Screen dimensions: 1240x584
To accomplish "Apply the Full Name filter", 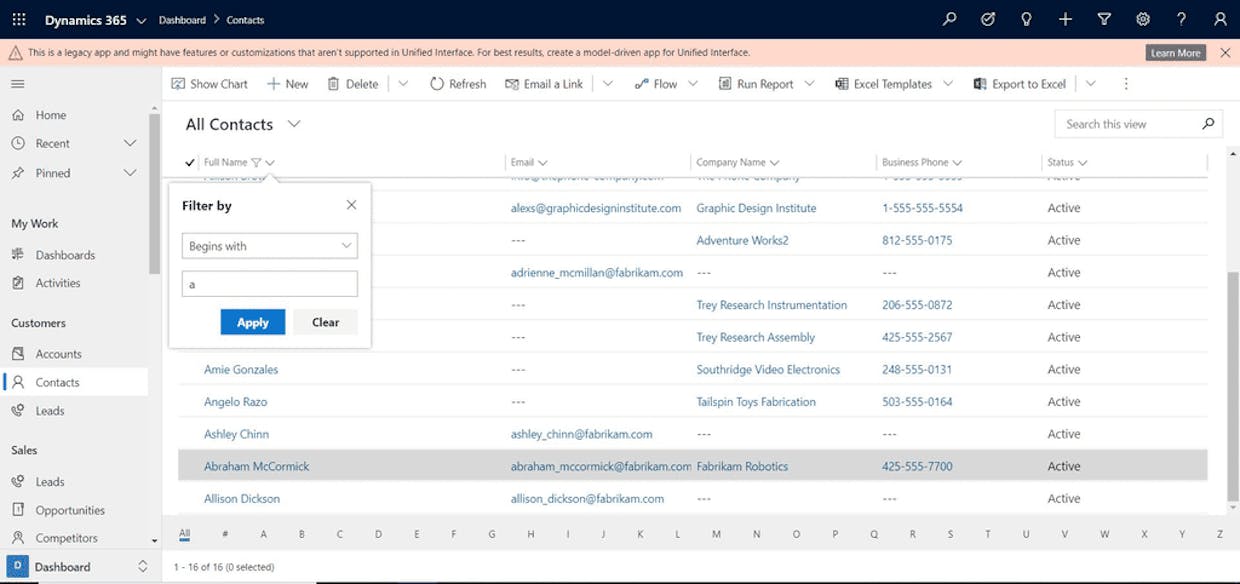I will coord(253,322).
